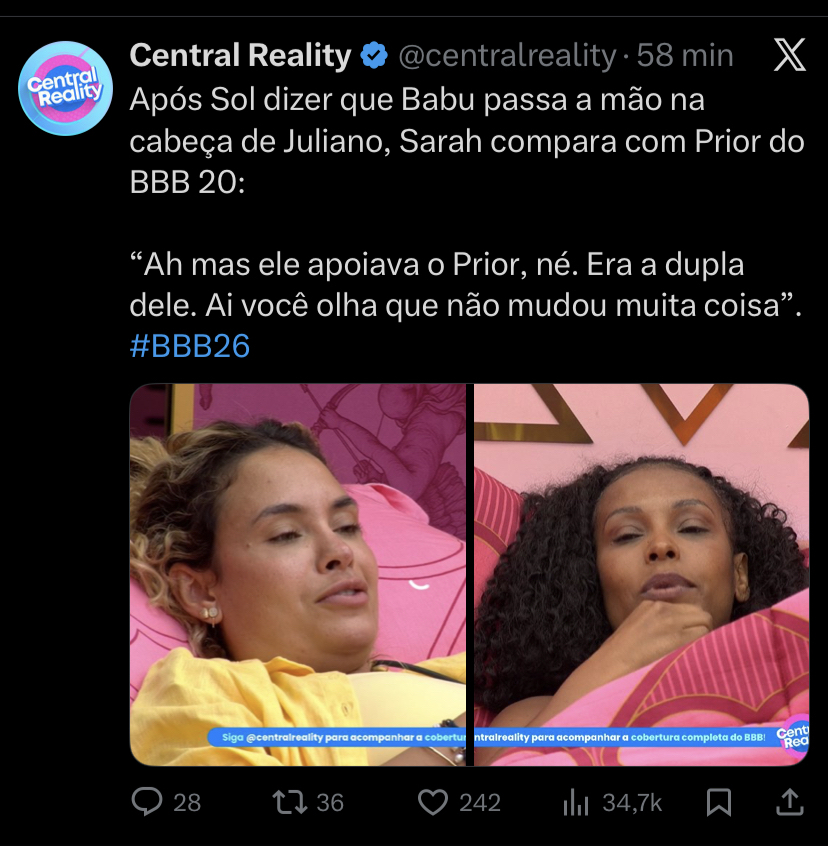Open right photo of curly-haired woman
828x846 pixels.
pyautogui.click(x=641, y=575)
